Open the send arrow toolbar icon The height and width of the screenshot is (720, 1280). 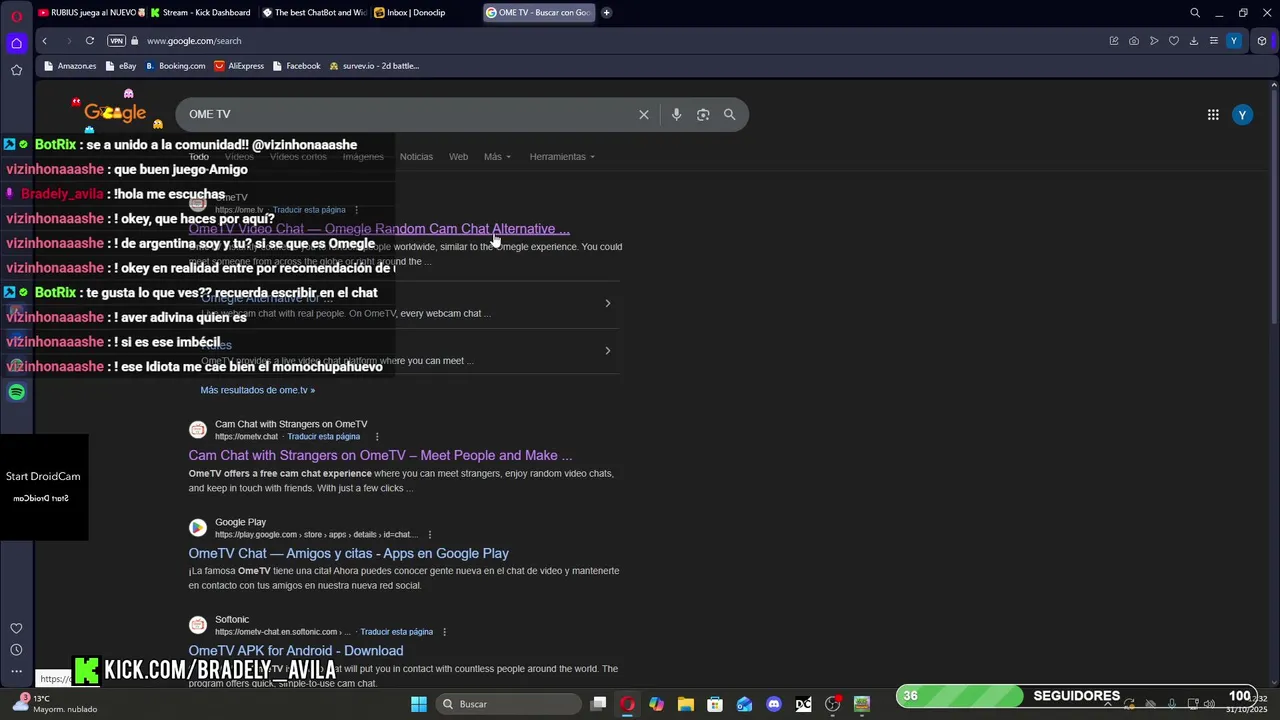(1154, 41)
